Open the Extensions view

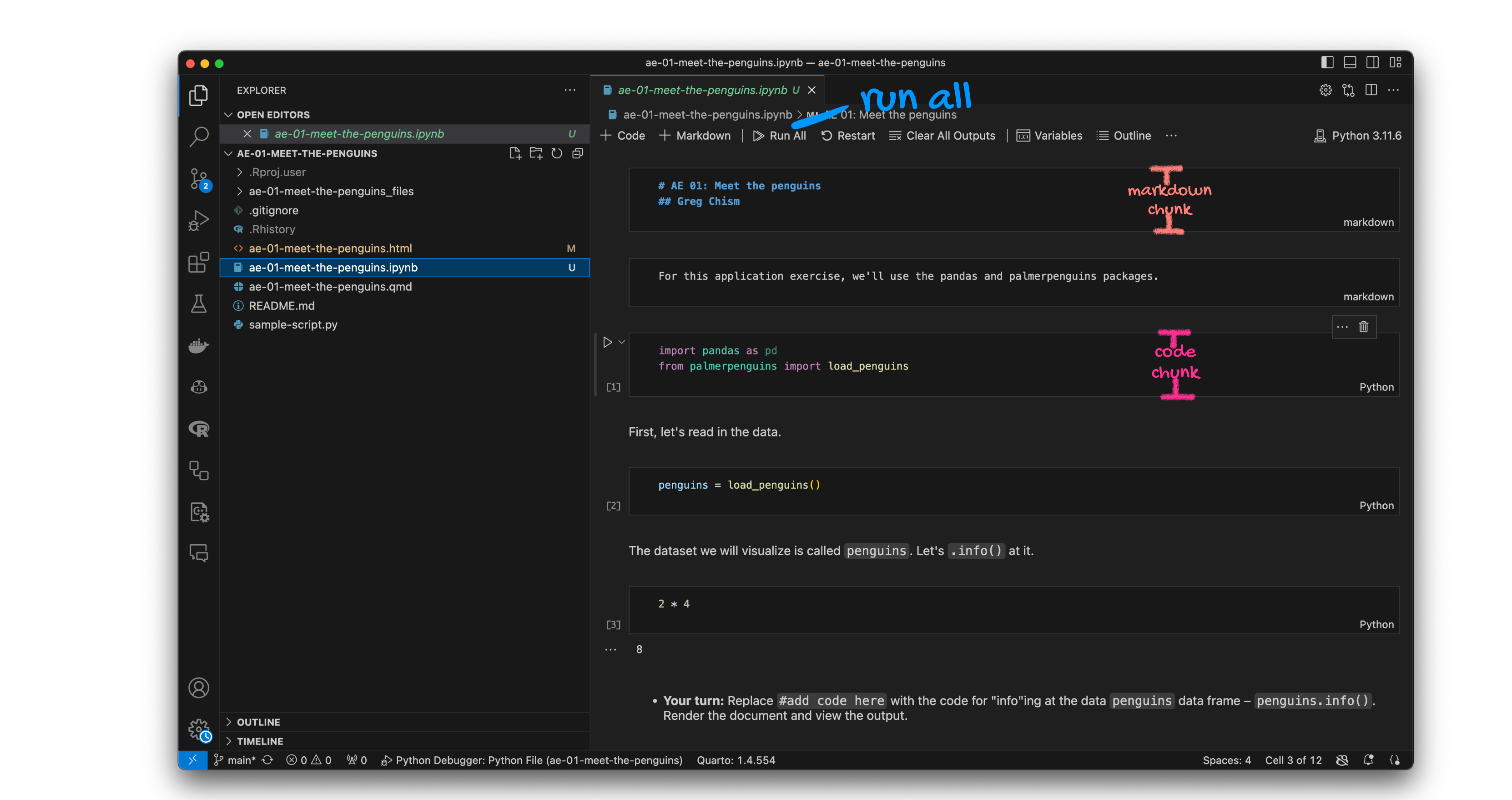click(198, 263)
